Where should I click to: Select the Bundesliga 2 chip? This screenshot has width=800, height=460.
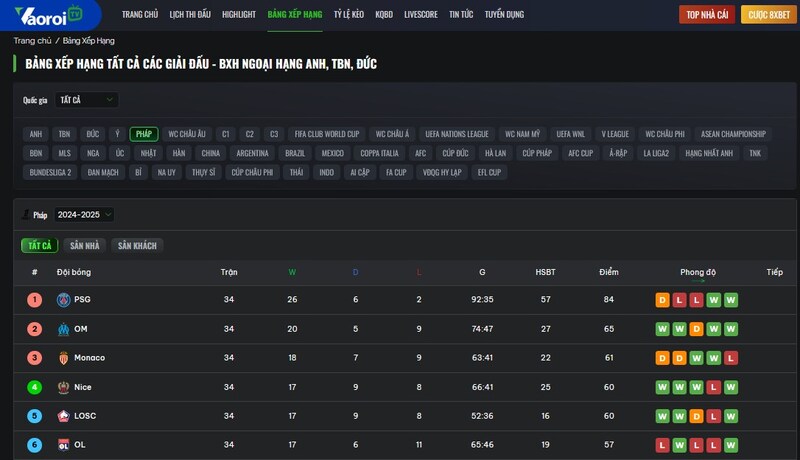51,172
